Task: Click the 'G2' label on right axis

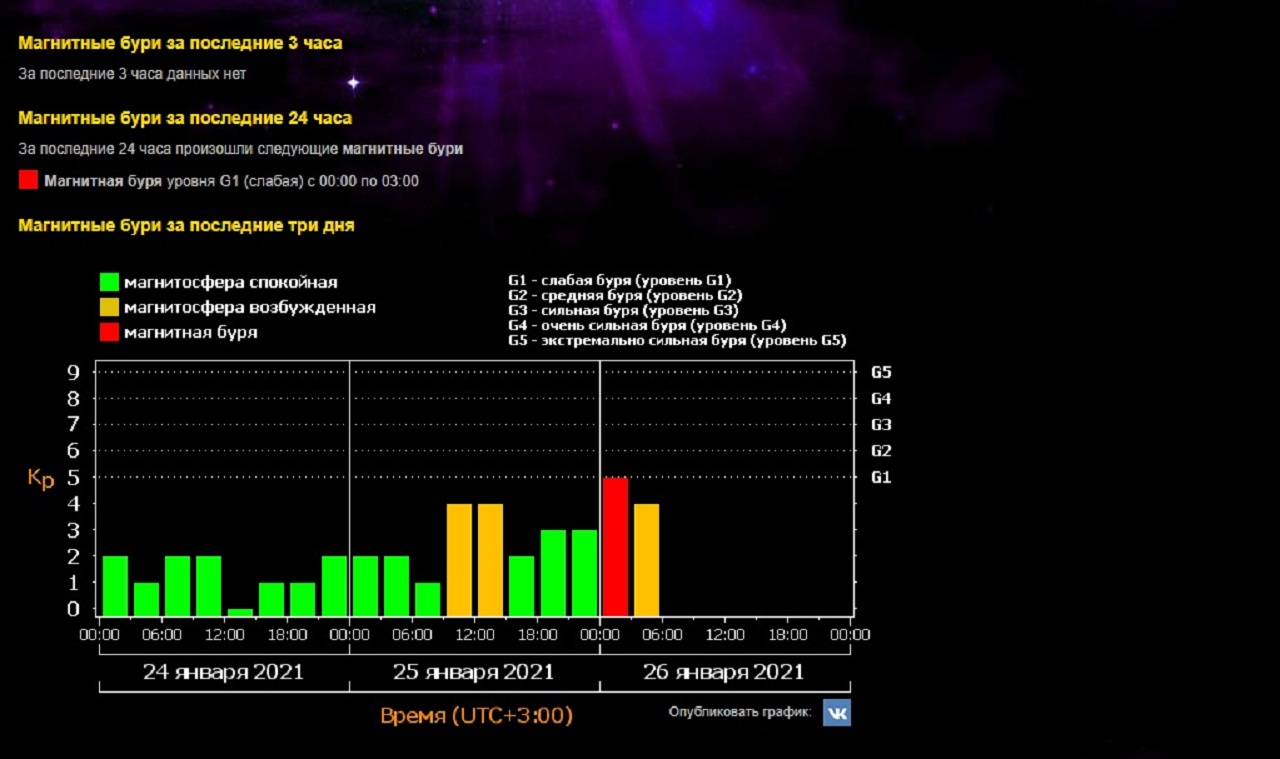Action: click(881, 451)
